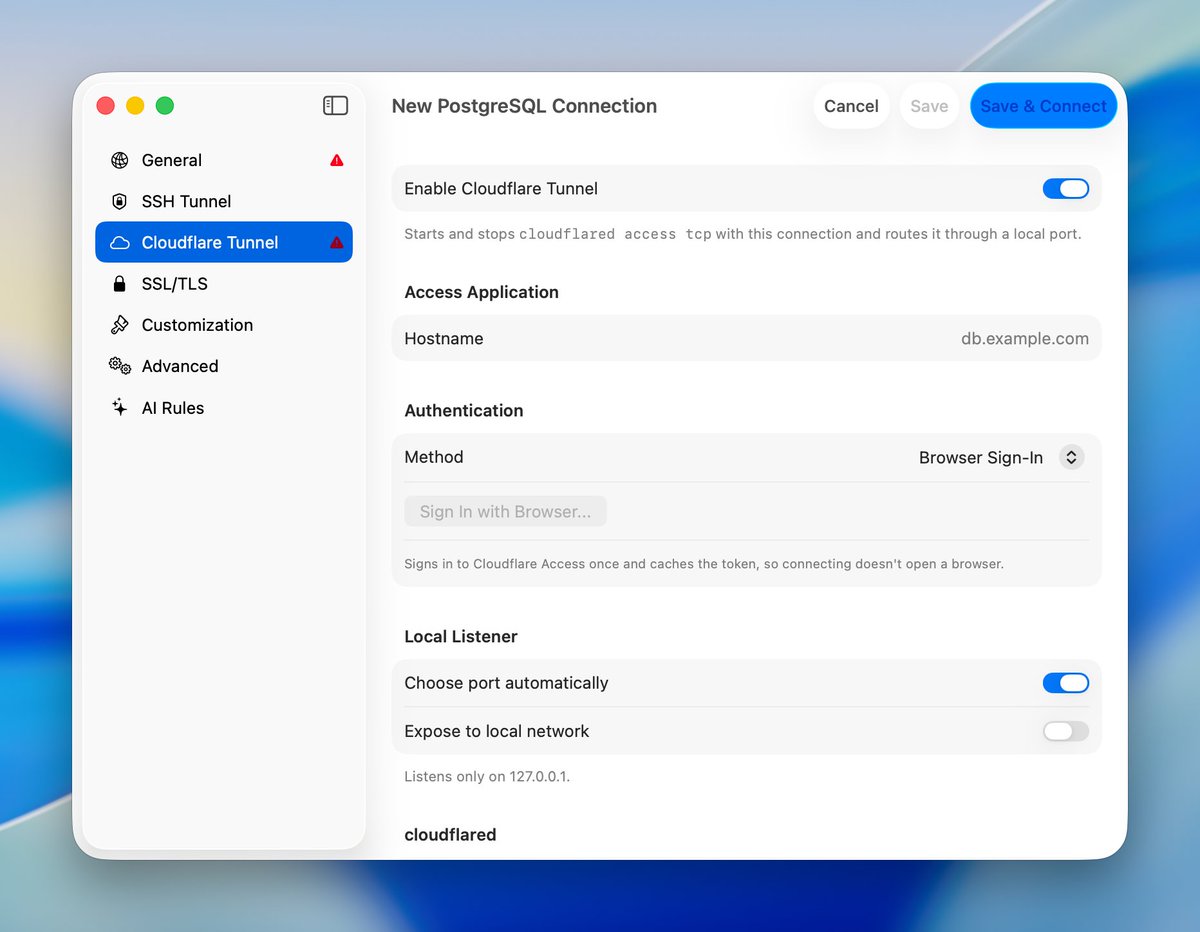Click the paintbrush icon beside Customization

tap(120, 325)
